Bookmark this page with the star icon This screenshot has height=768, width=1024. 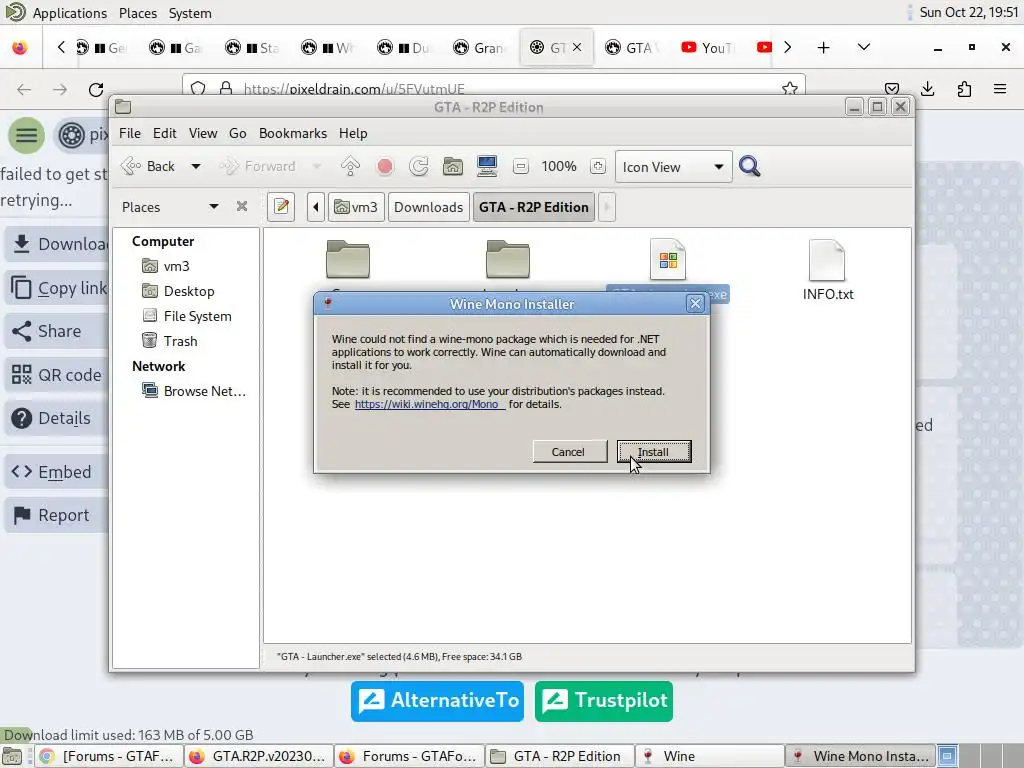(790, 89)
